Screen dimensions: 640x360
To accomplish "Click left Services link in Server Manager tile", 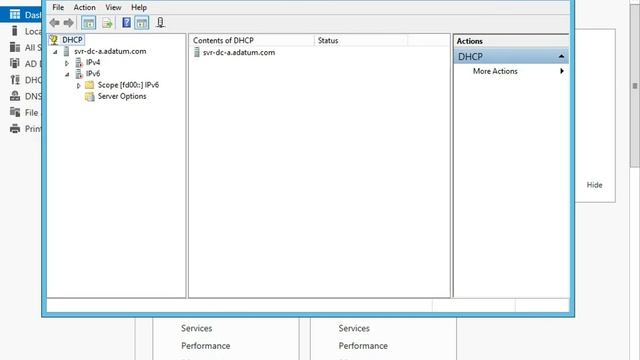I will [x=196, y=328].
